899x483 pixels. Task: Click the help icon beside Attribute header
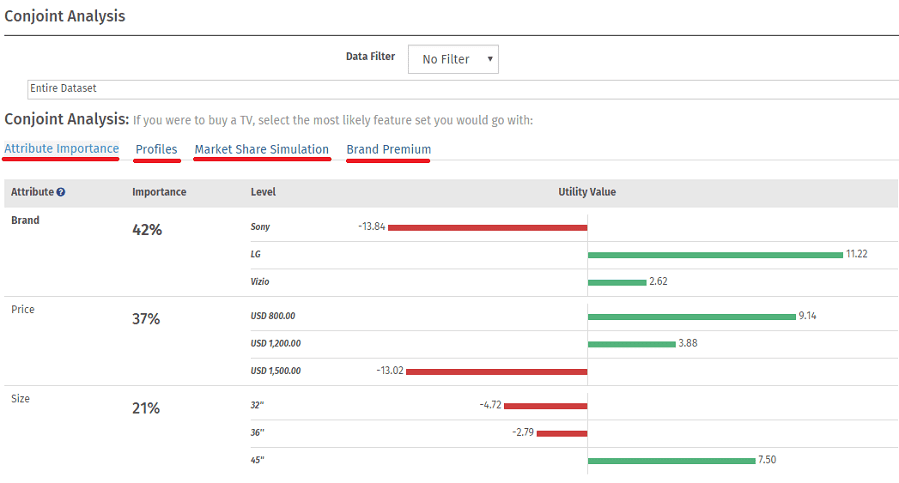(61, 192)
